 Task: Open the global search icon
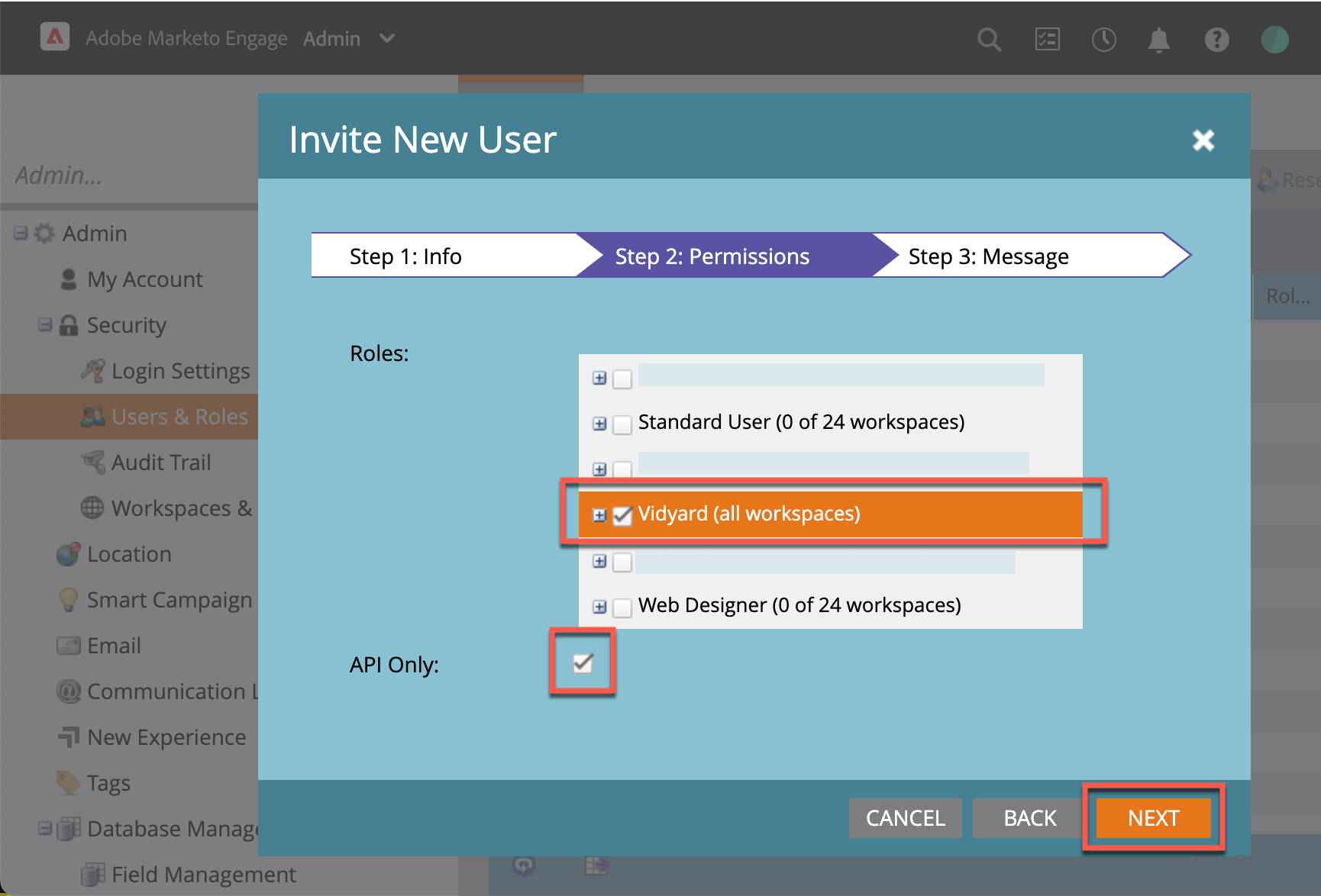[989, 39]
